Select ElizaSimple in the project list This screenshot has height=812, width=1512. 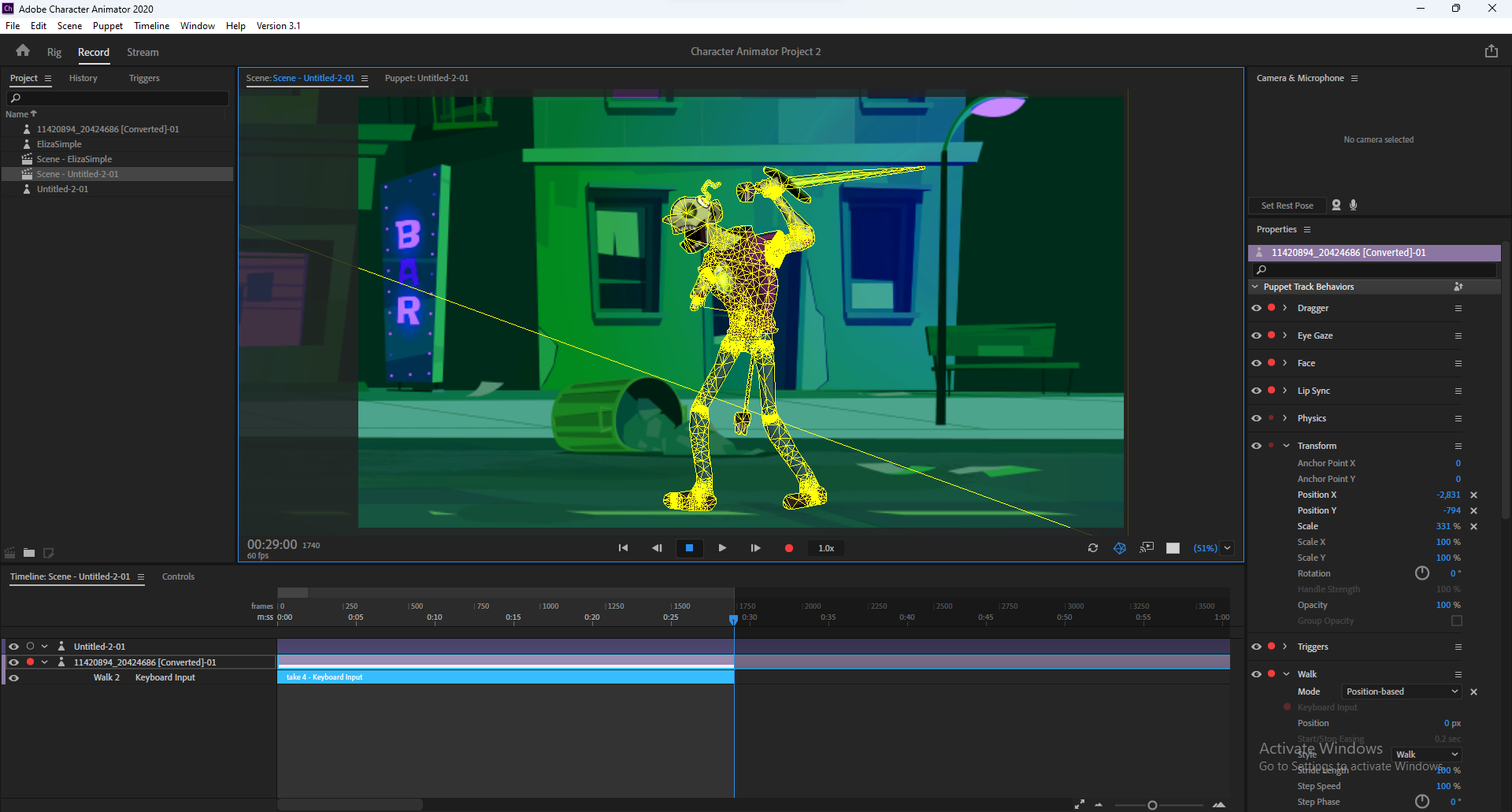pyautogui.click(x=59, y=144)
